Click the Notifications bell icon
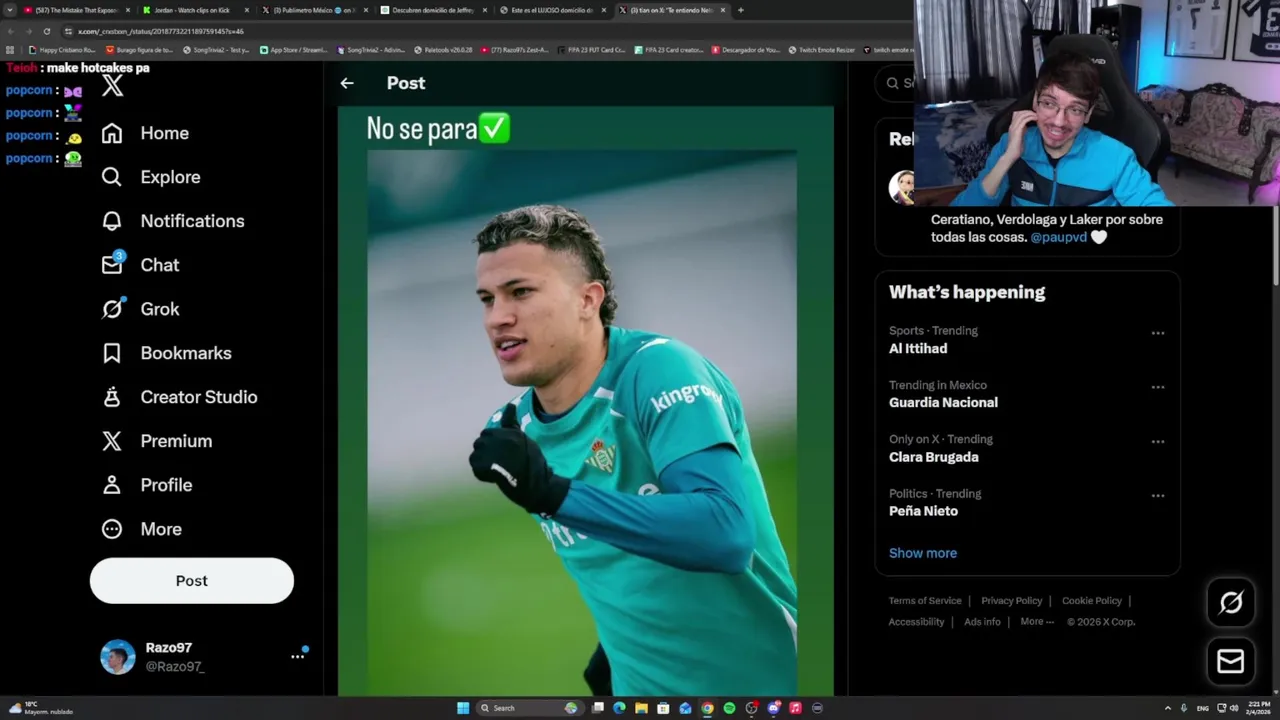The width and height of the screenshot is (1280, 720). 112,221
